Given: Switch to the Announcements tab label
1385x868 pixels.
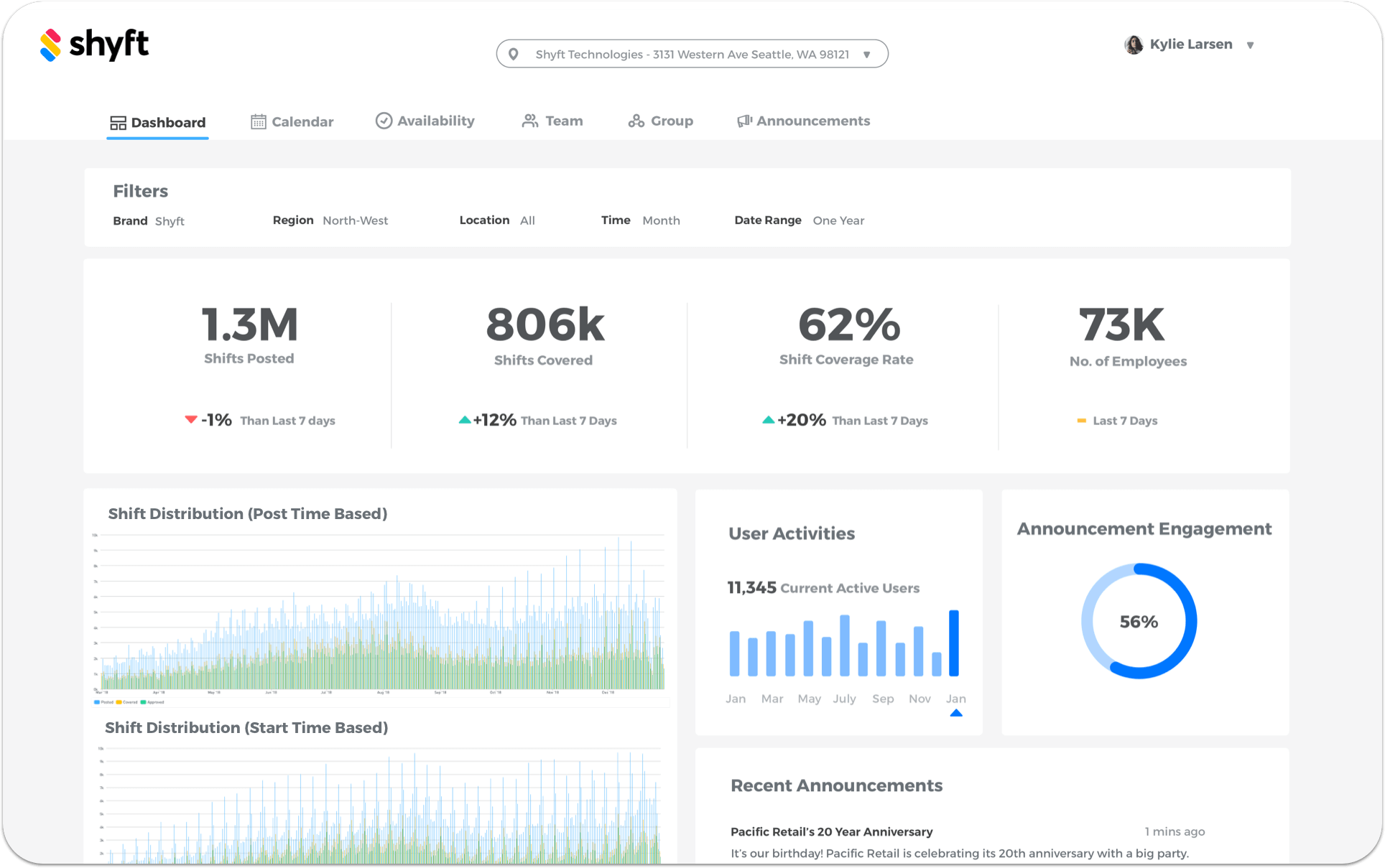Looking at the screenshot, I should 812,121.
